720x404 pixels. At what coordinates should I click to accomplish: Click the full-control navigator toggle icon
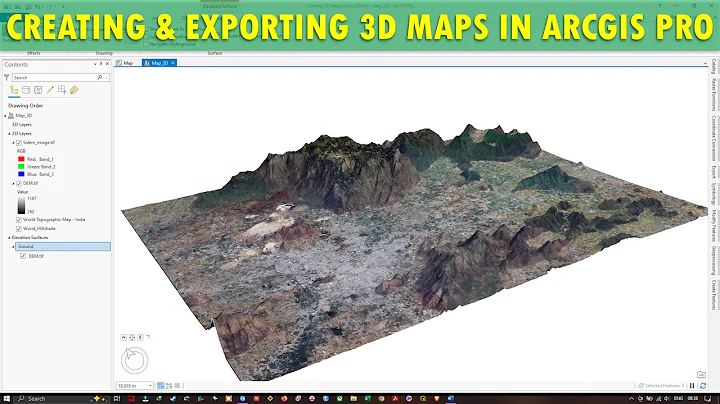(x=132, y=337)
